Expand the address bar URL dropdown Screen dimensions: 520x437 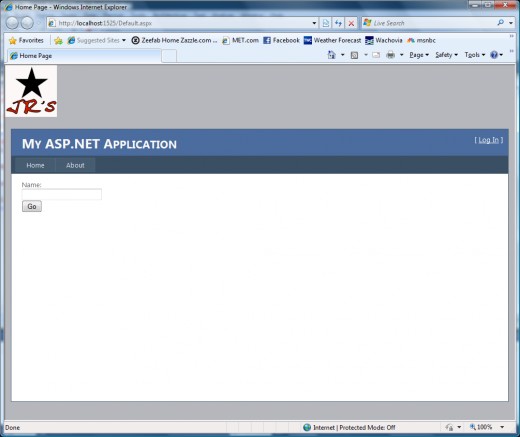point(314,23)
